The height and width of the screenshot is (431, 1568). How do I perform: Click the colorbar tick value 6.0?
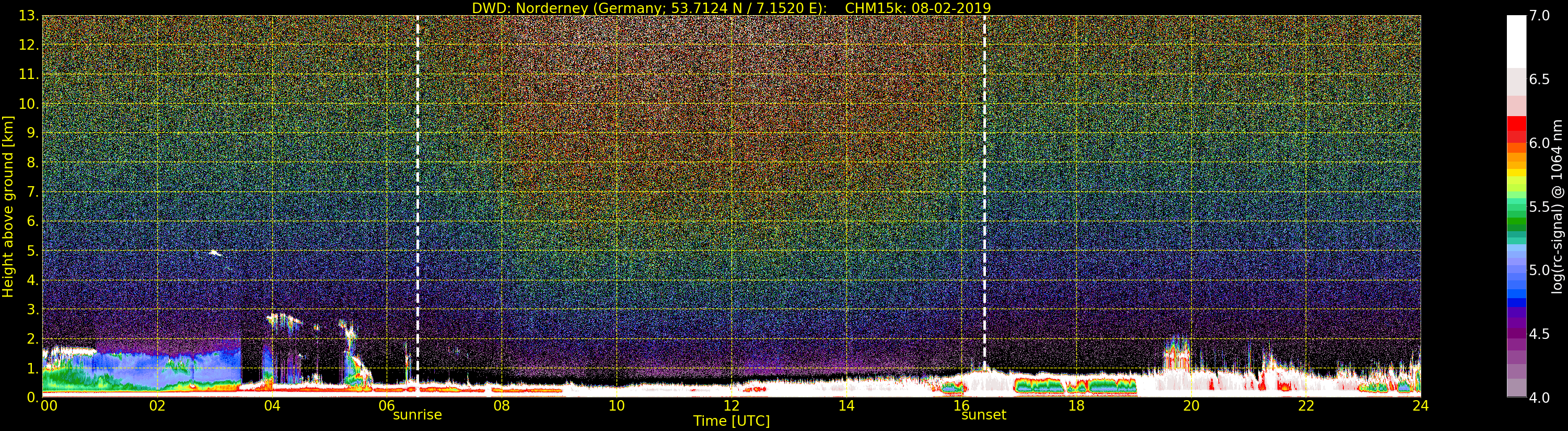[1539, 143]
